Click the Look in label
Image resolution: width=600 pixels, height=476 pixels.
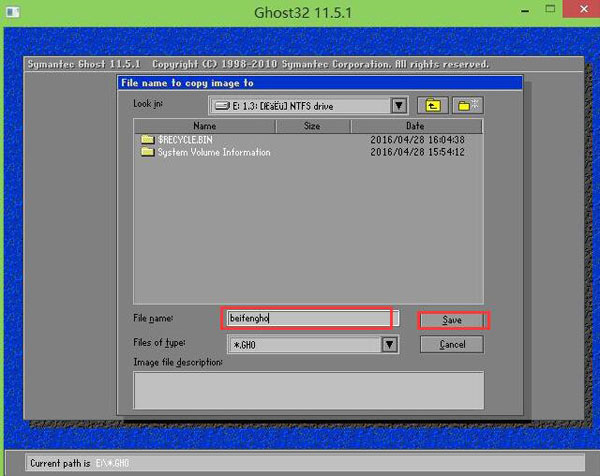(x=148, y=104)
